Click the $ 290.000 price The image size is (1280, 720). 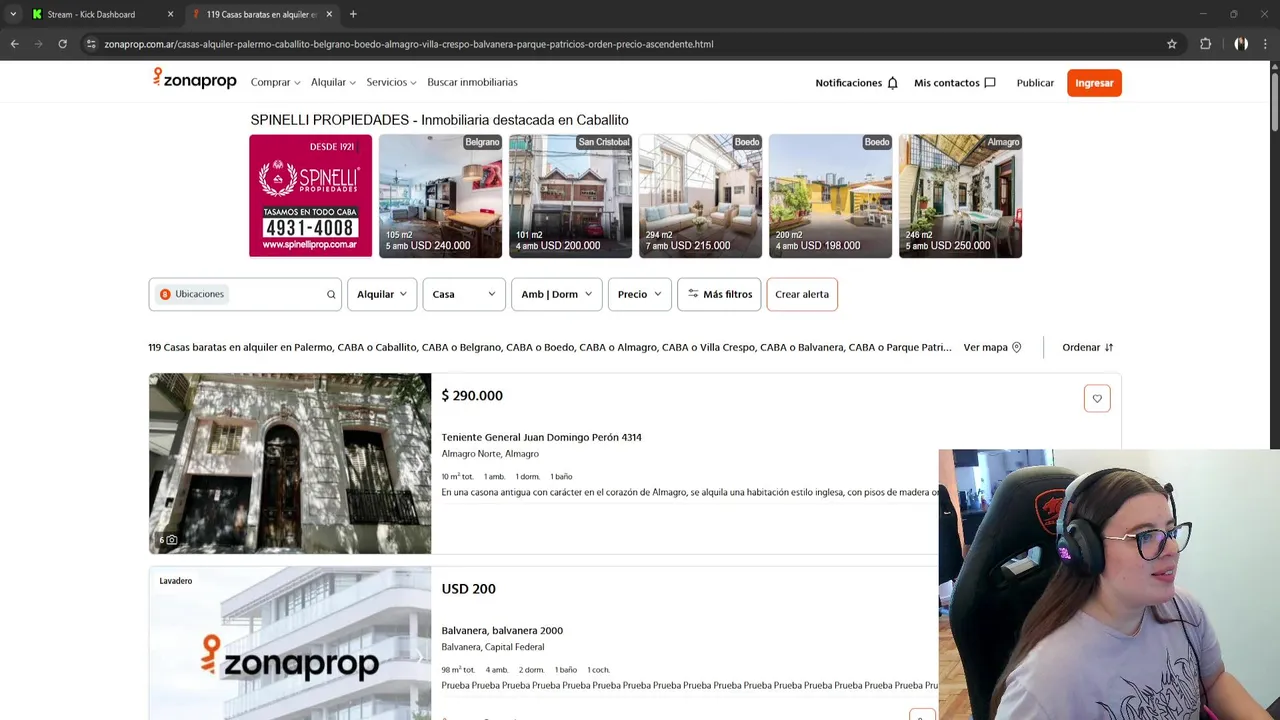tap(472, 395)
